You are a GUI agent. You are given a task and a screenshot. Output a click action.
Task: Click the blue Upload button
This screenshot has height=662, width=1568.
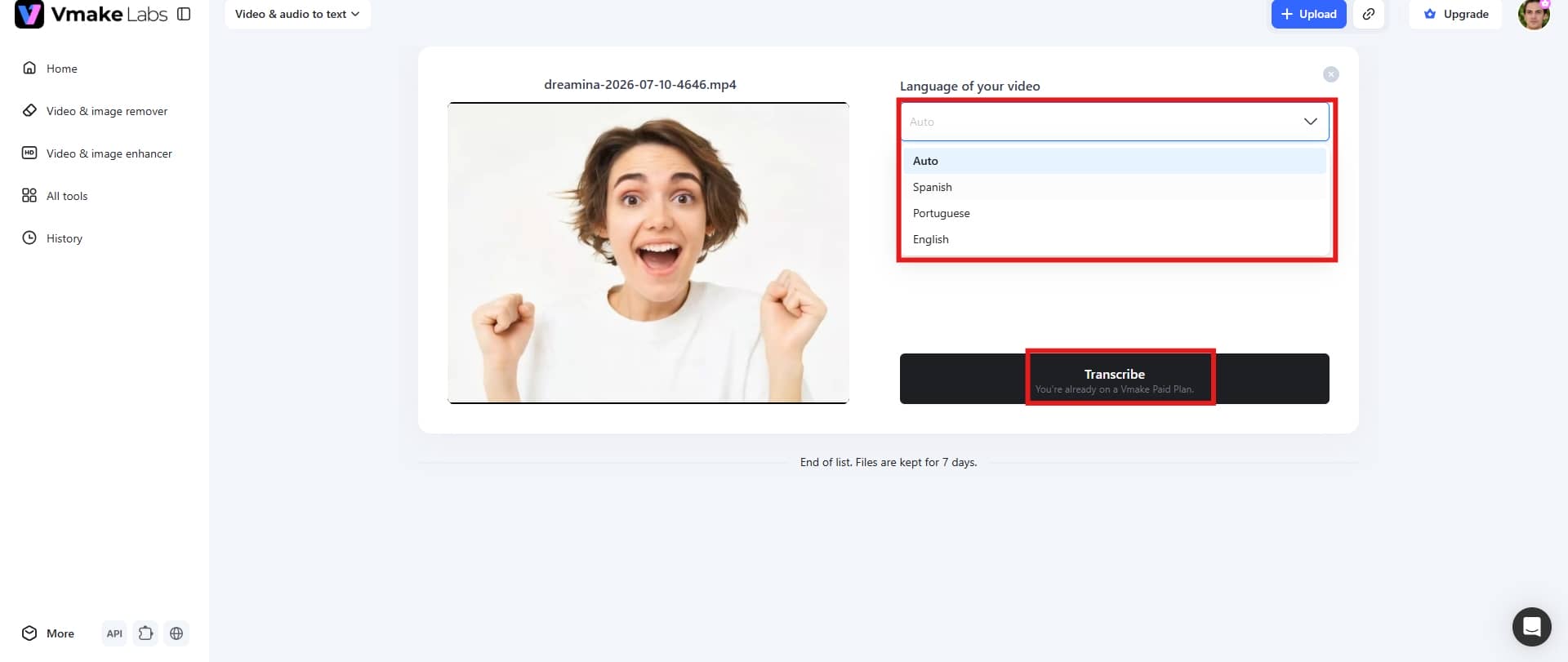click(x=1308, y=14)
